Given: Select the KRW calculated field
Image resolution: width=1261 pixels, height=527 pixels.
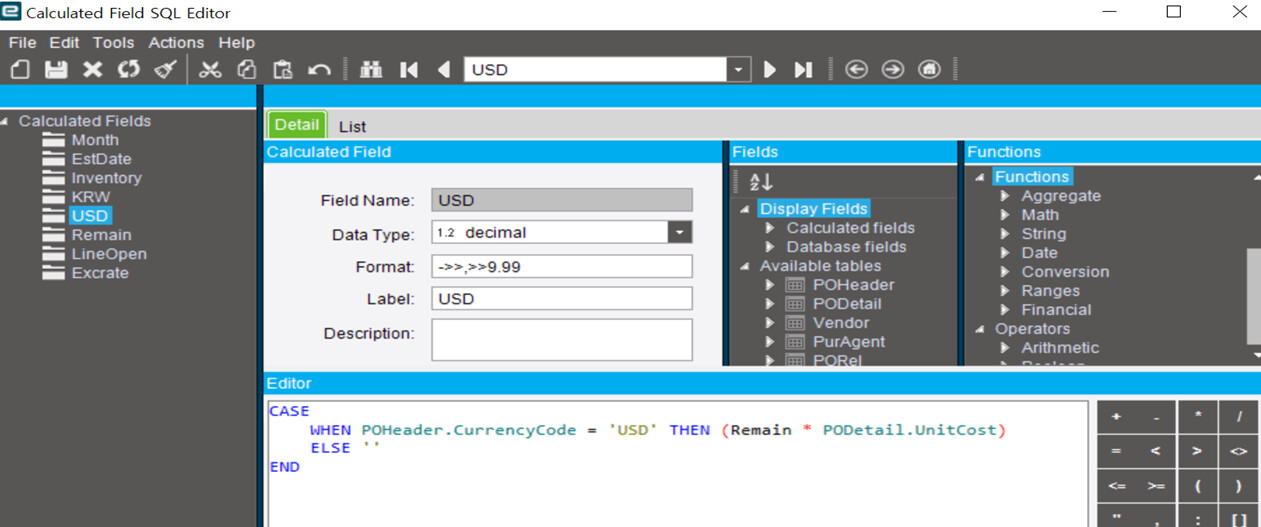Looking at the screenshot, I should tap(91, 197).
